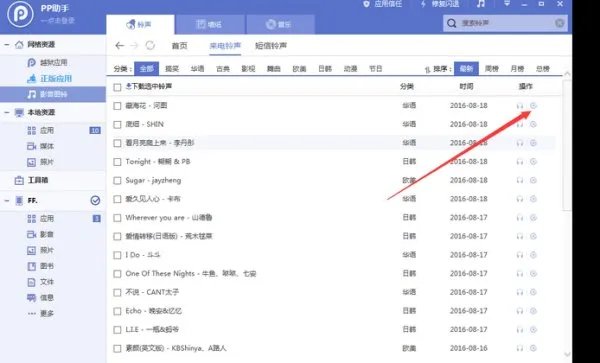The height and width of the screenshot is (363, 600).
Task: Open the 首页 sub-tab
Action: [179, 46]
